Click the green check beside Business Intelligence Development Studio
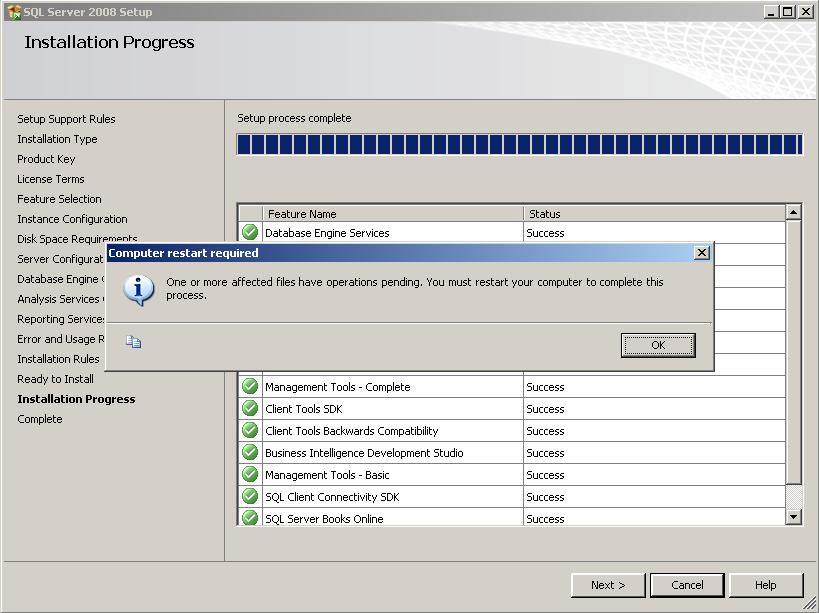The image size is (819, 613). tap(250, 452)
